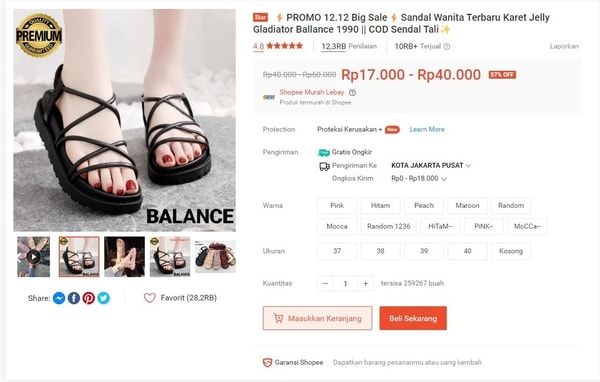This screenshot has width=600, height=382.
Task: Choose the Maroon color variant
Action: tap(467, 206)
